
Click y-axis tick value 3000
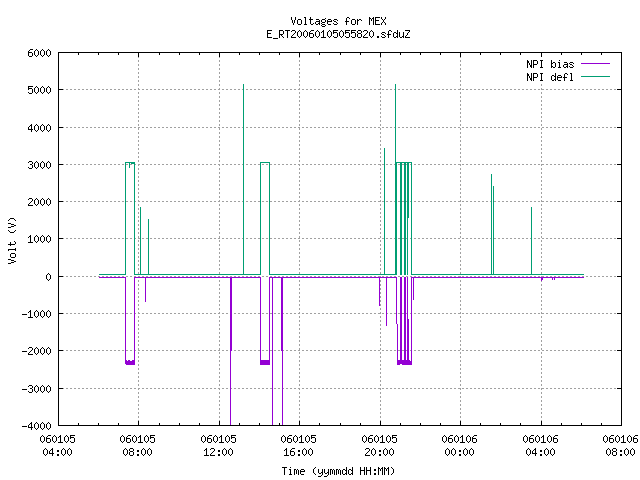[39, 165]
